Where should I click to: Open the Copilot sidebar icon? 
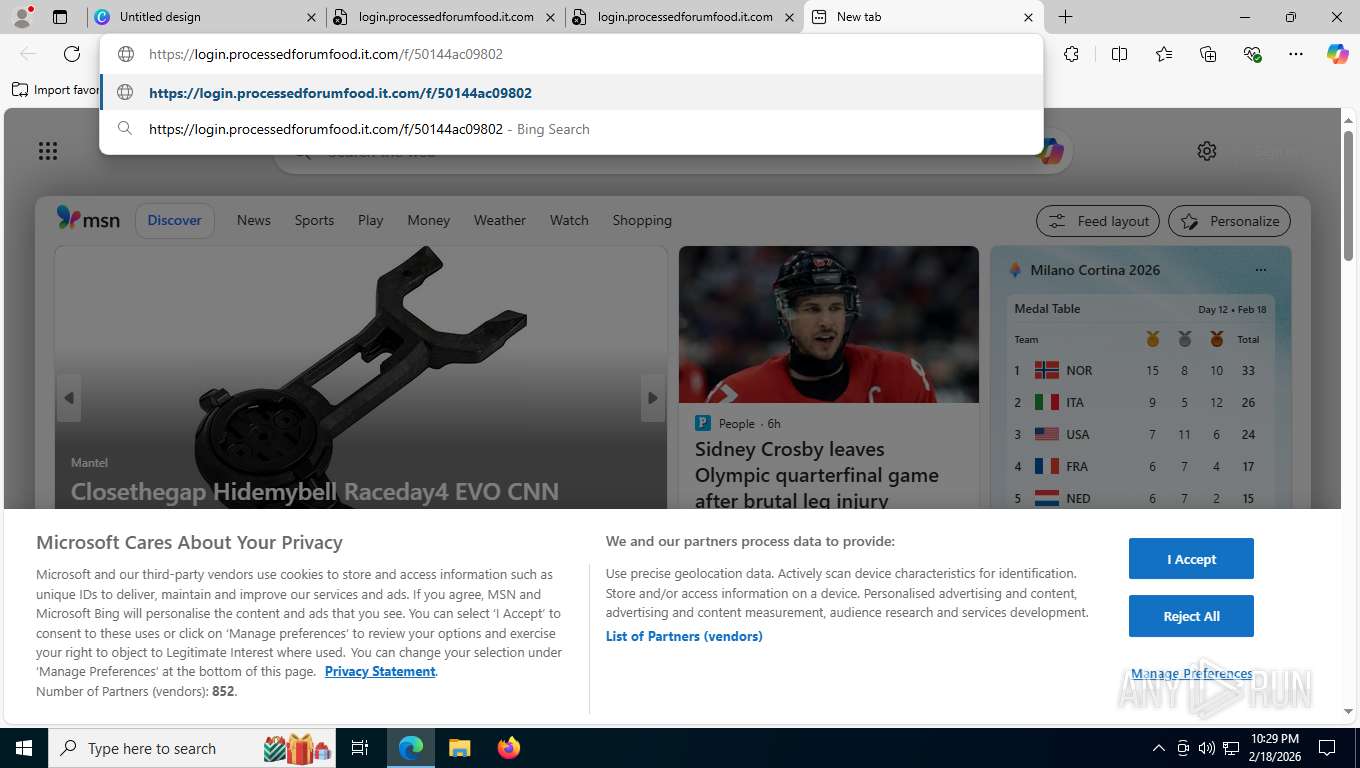pos(1338,54)
